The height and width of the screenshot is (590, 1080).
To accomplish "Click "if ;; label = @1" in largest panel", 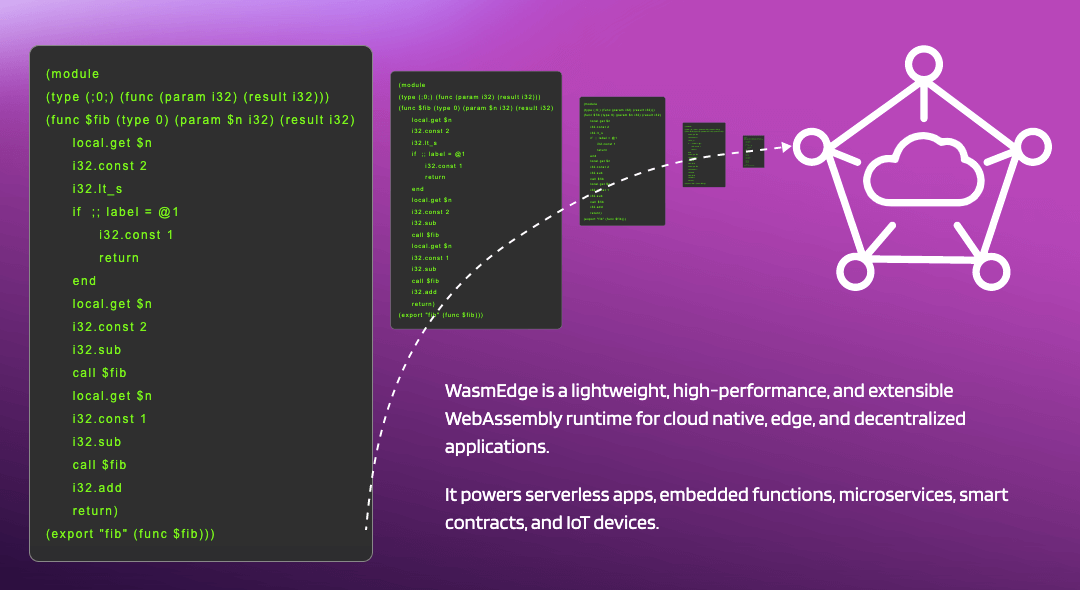I will pos(126,212).
